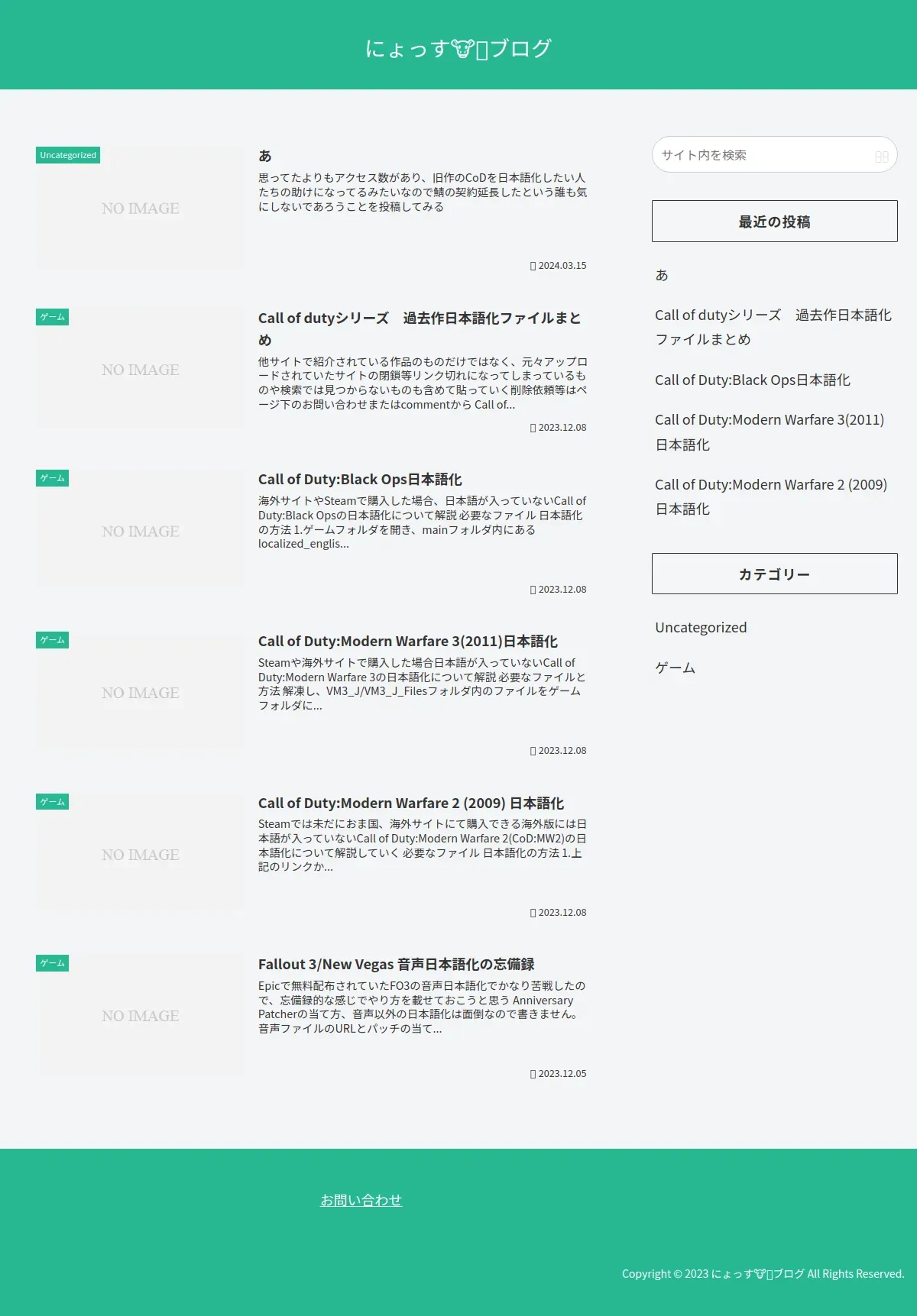Click the ゲーム badge on the Fallout 3 post

click(52, 963)
